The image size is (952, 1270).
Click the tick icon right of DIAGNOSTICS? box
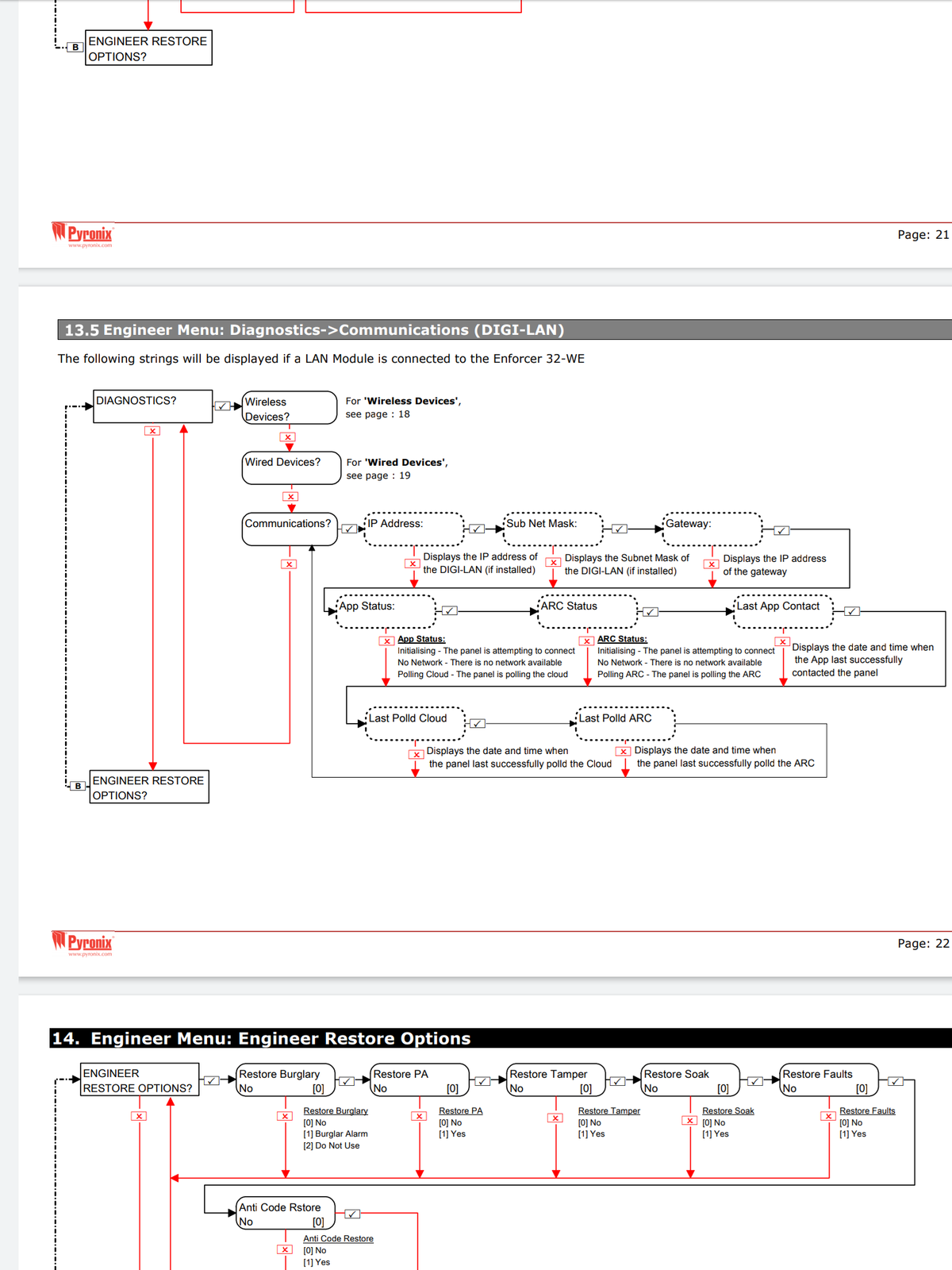tap(223, 406)
